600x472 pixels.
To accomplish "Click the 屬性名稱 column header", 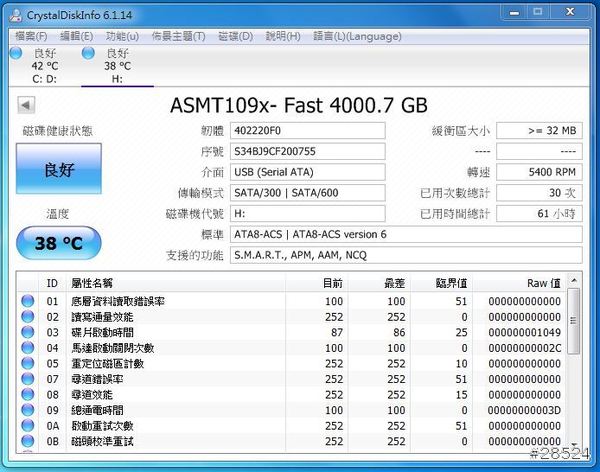I will click(x=176, y=283).
